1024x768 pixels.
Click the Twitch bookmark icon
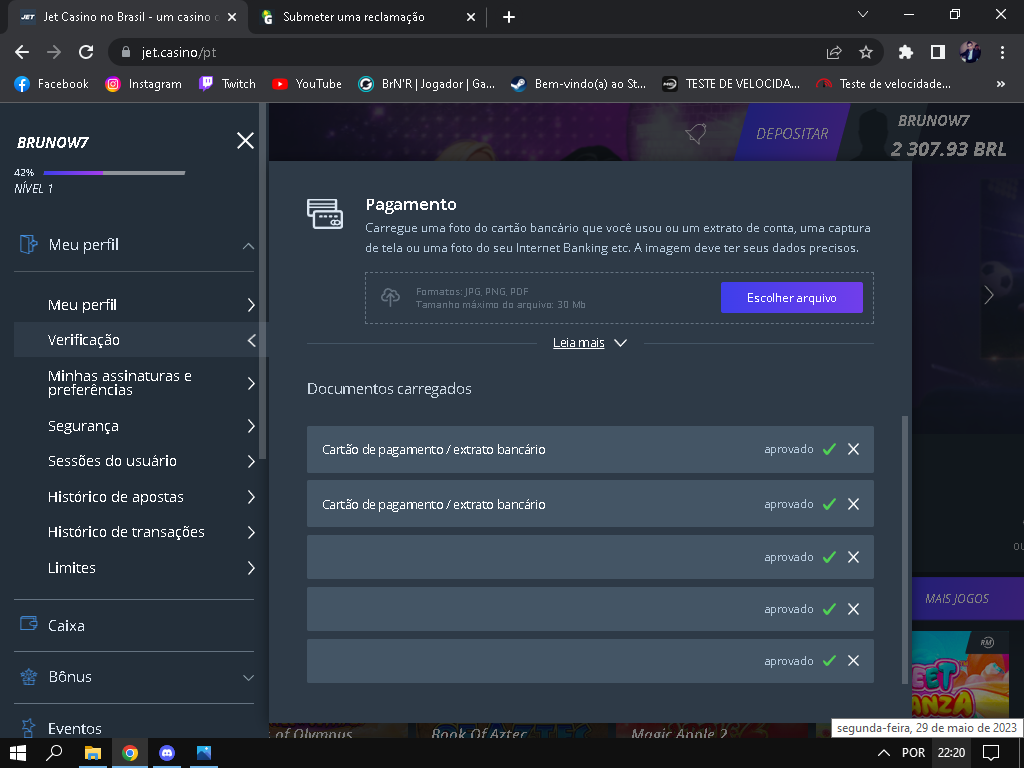pyautogui.click(x=206, y=84)
